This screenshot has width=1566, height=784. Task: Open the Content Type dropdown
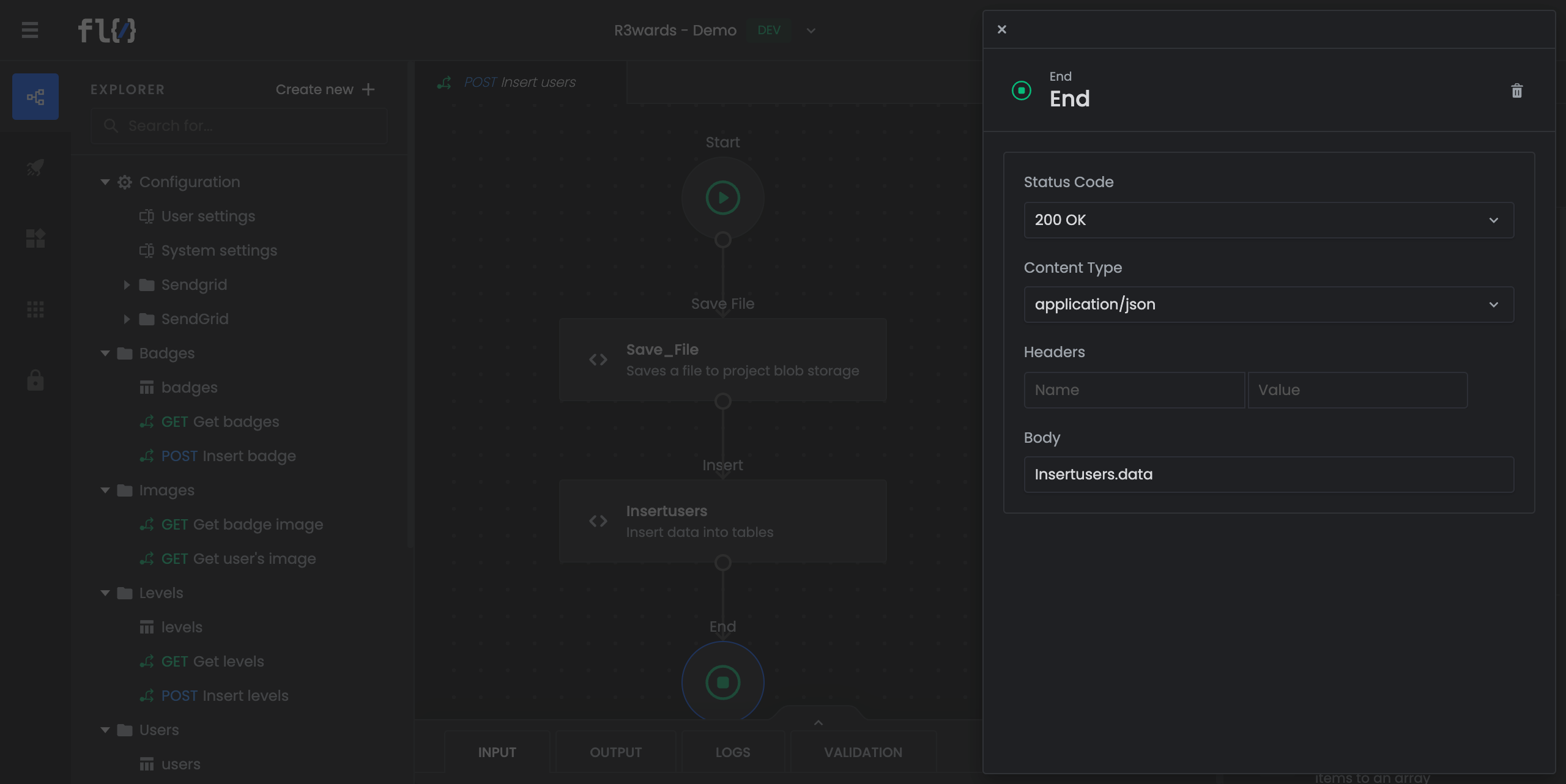[1269, 305]
